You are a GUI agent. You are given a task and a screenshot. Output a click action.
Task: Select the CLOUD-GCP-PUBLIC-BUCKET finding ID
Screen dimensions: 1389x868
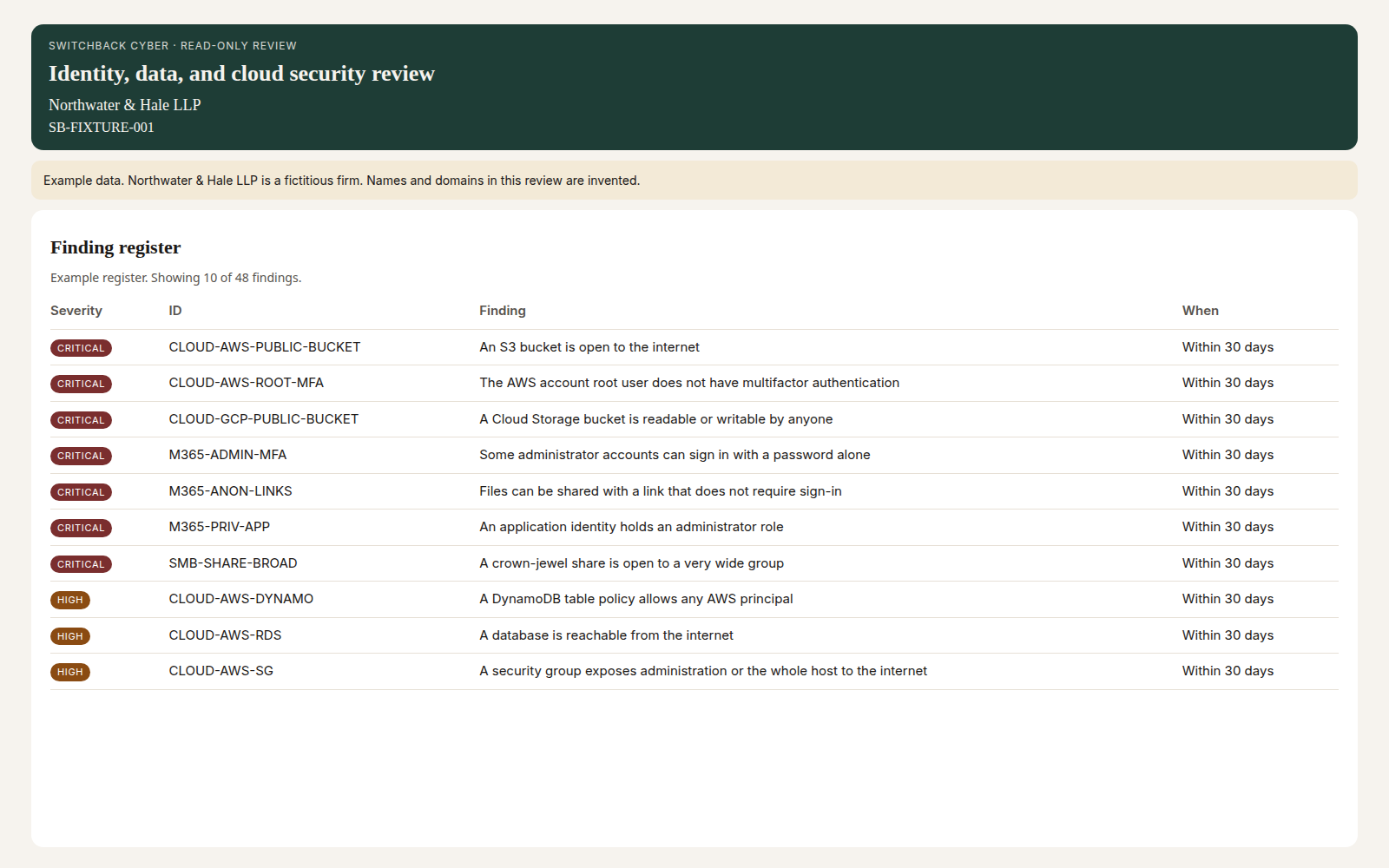[x=264, y=419]
